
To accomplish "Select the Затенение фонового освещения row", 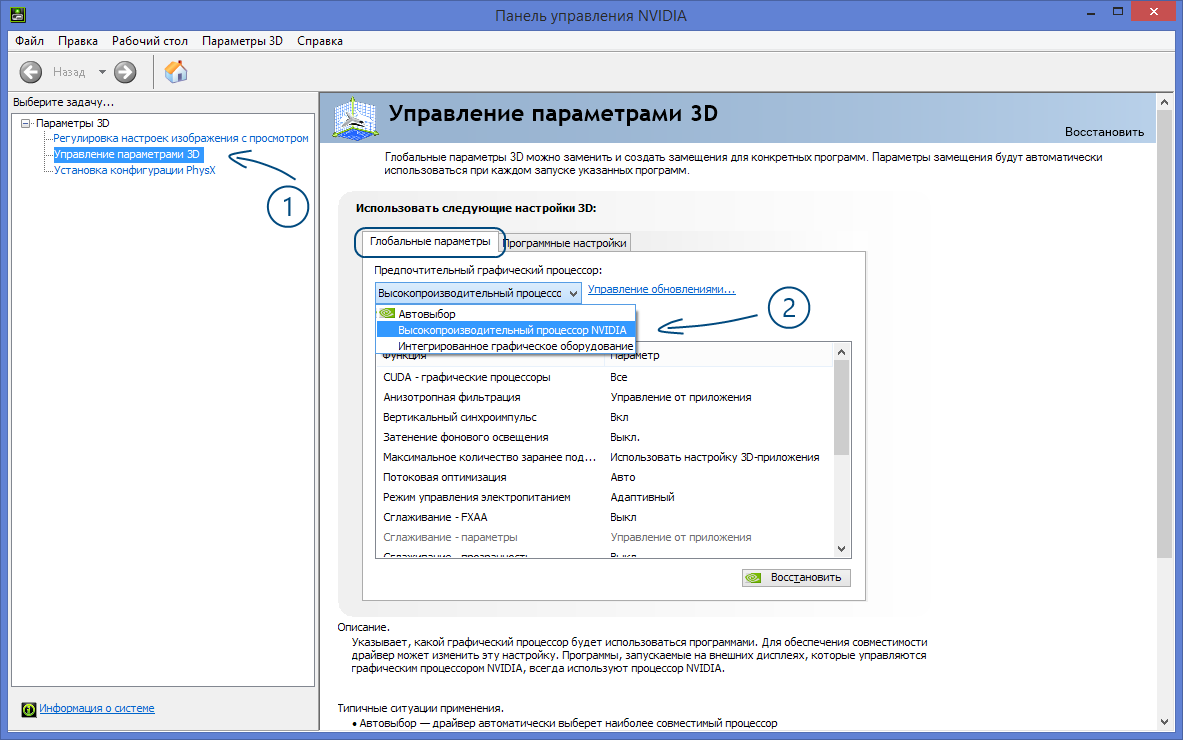I will pos(605,438).
